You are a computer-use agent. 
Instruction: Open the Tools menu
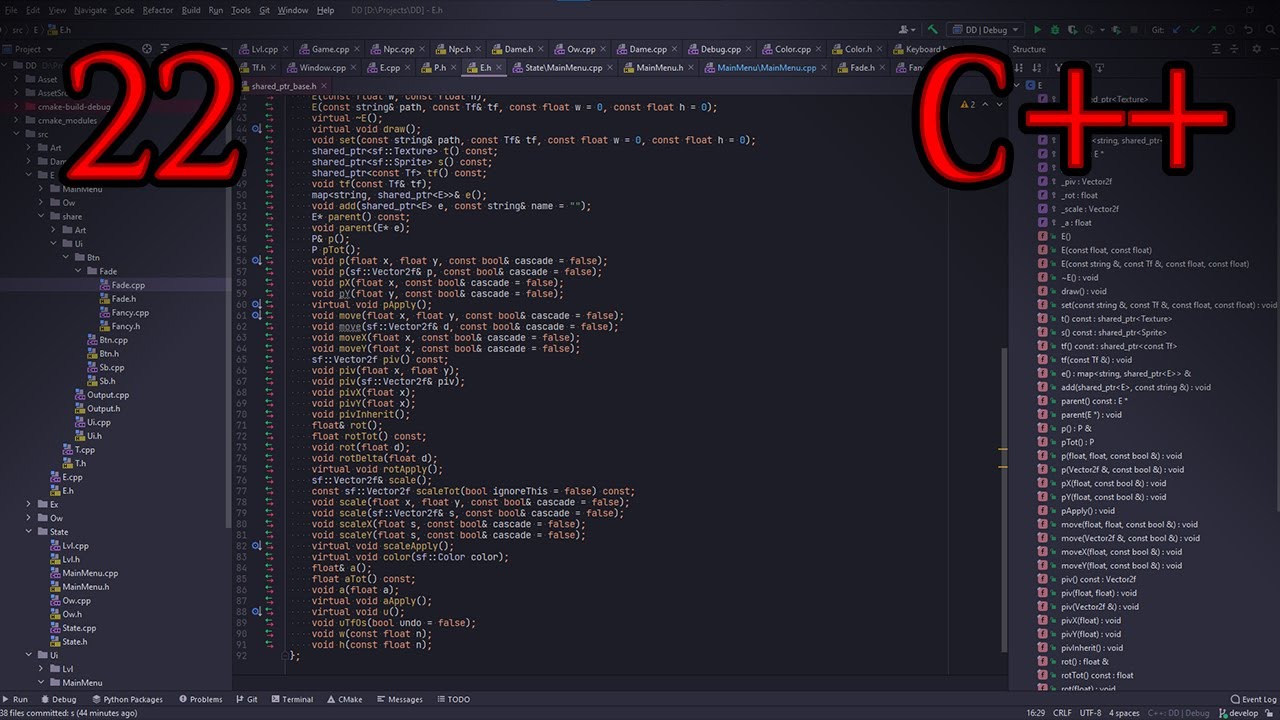click(x=241, y=10)
